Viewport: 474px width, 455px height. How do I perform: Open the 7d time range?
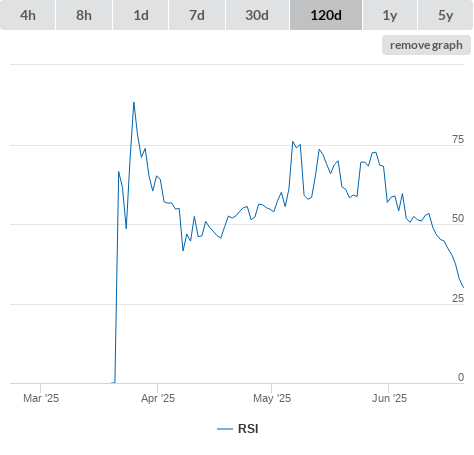197,15
